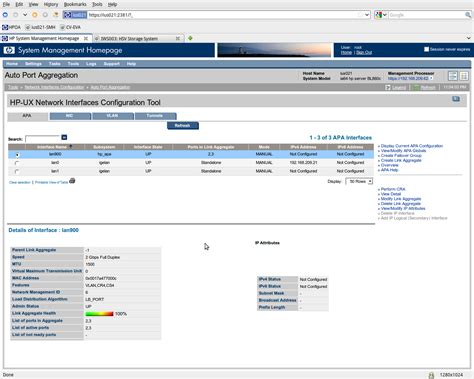
Task: Open the HPOA bookmark
Action: (x=11, y=27)
